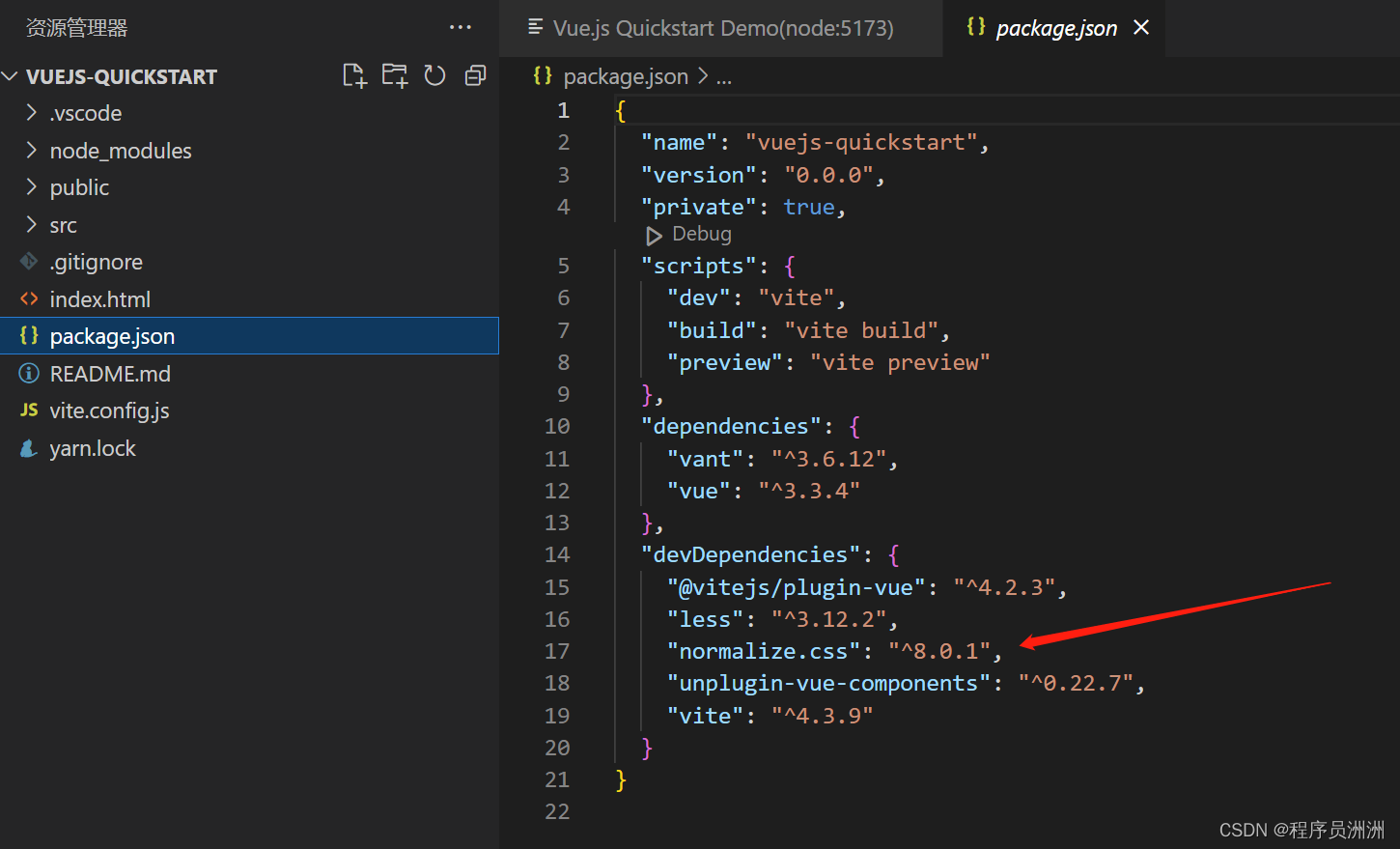Viewport: 1400px width, 849px height.
Task: Click the Debug CodeLens link above scripts
Action: point(701,234)
